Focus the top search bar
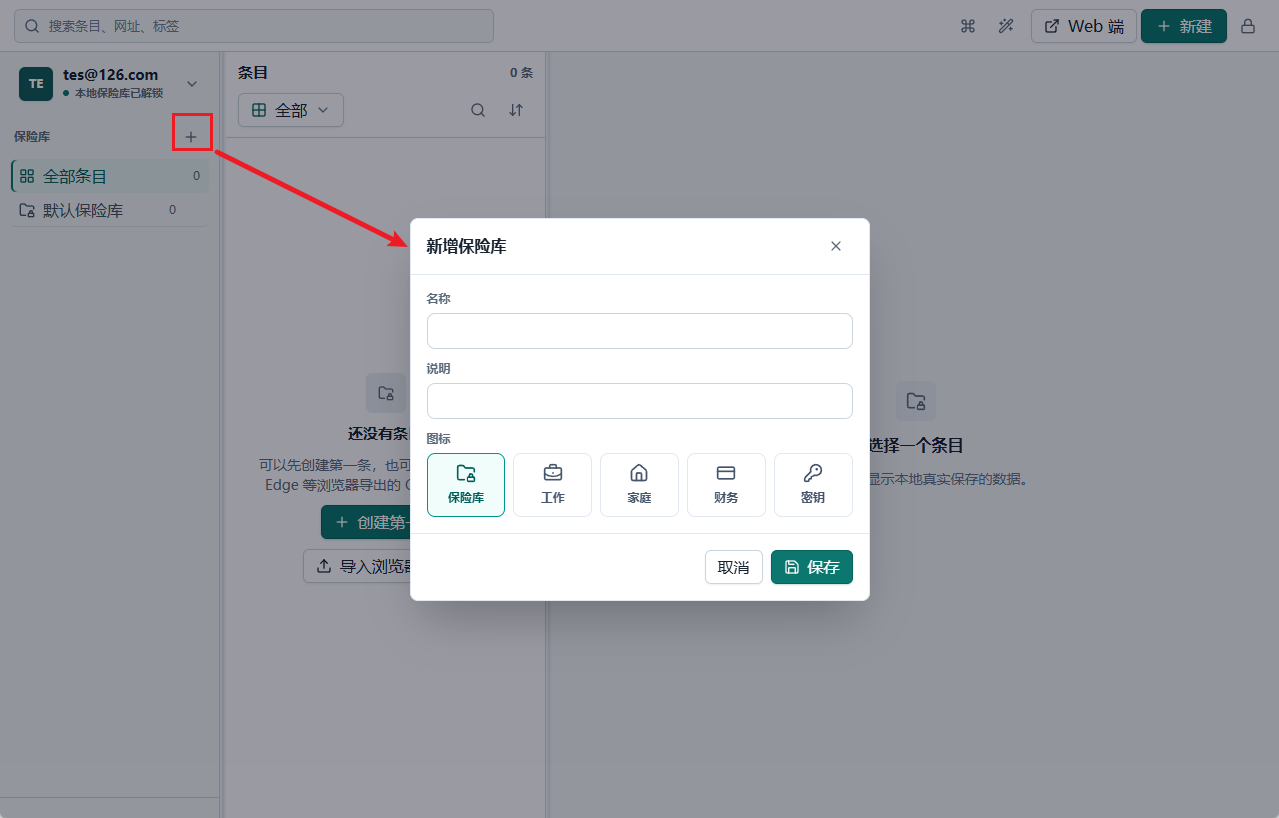This screenshot has height=818, width=1279. point(254,26)
